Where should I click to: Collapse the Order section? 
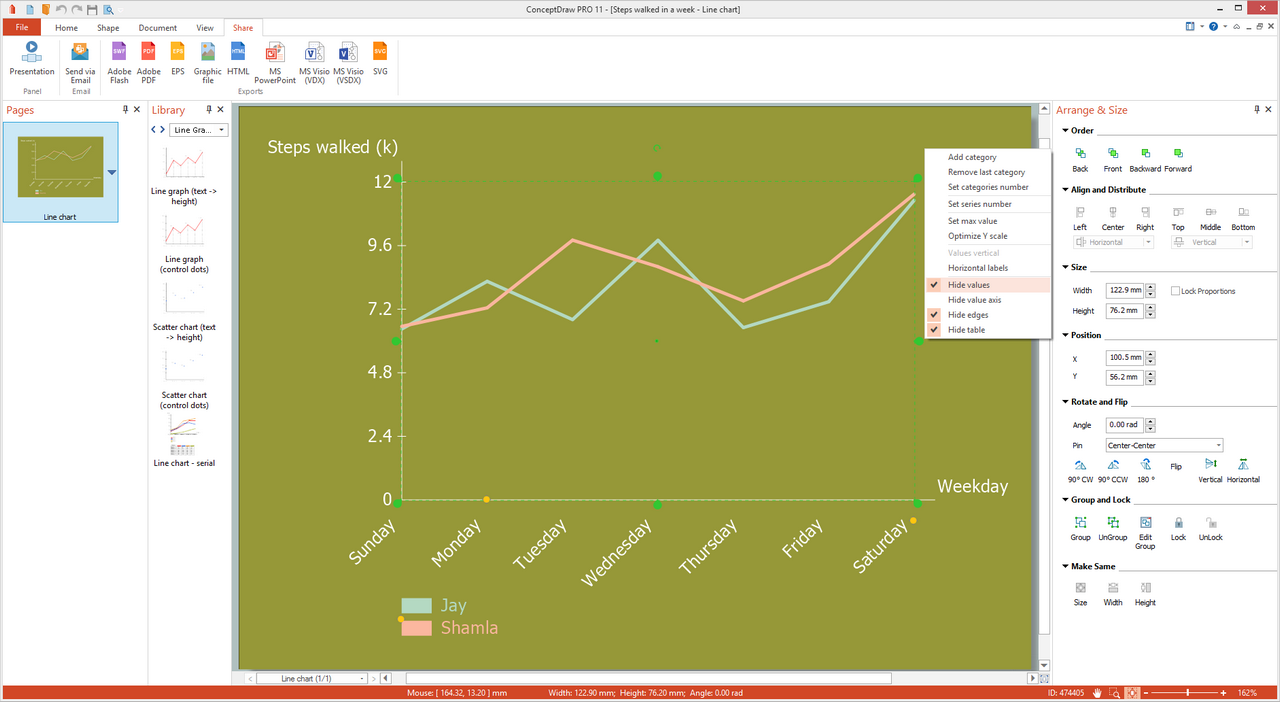click(1065, 130)
